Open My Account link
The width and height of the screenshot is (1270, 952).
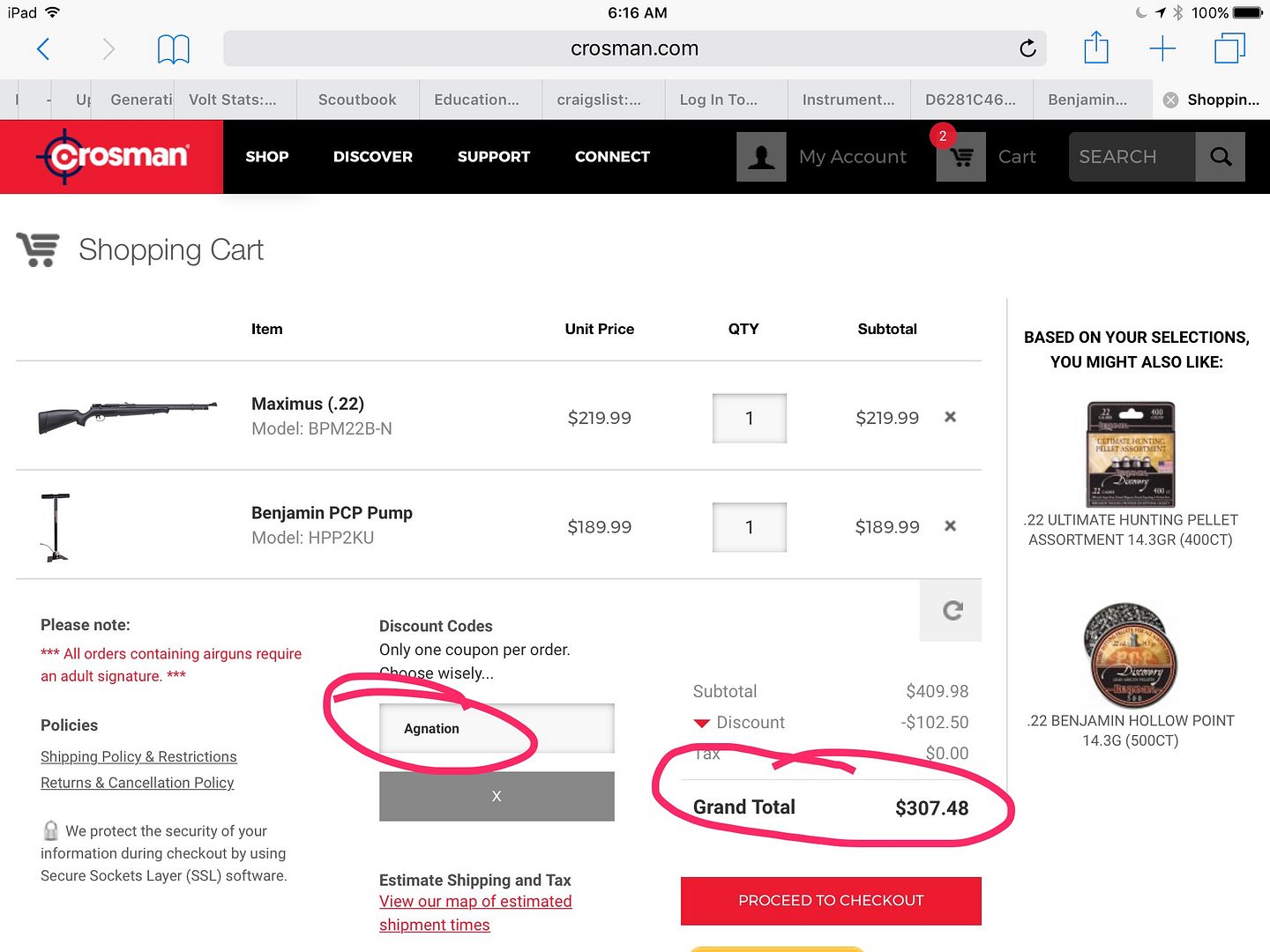click(853, 157)
